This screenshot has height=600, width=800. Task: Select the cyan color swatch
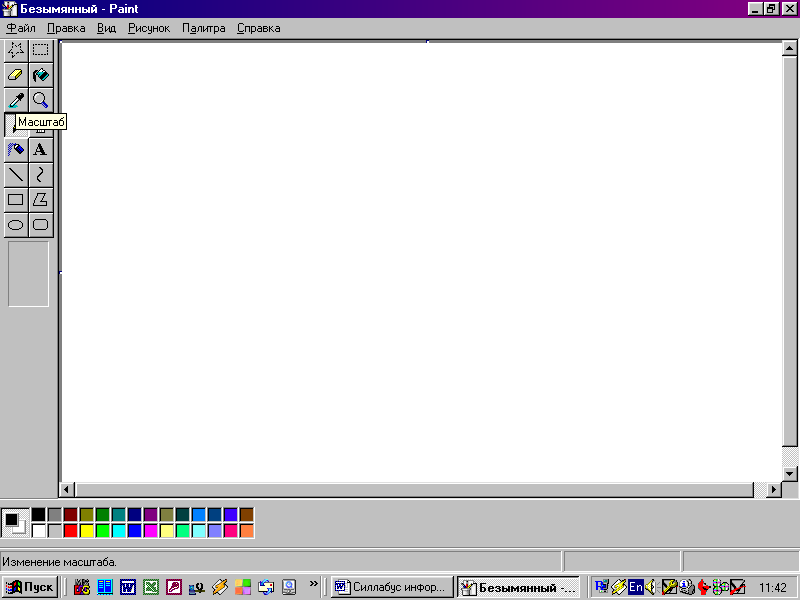(x=119, y=531)
